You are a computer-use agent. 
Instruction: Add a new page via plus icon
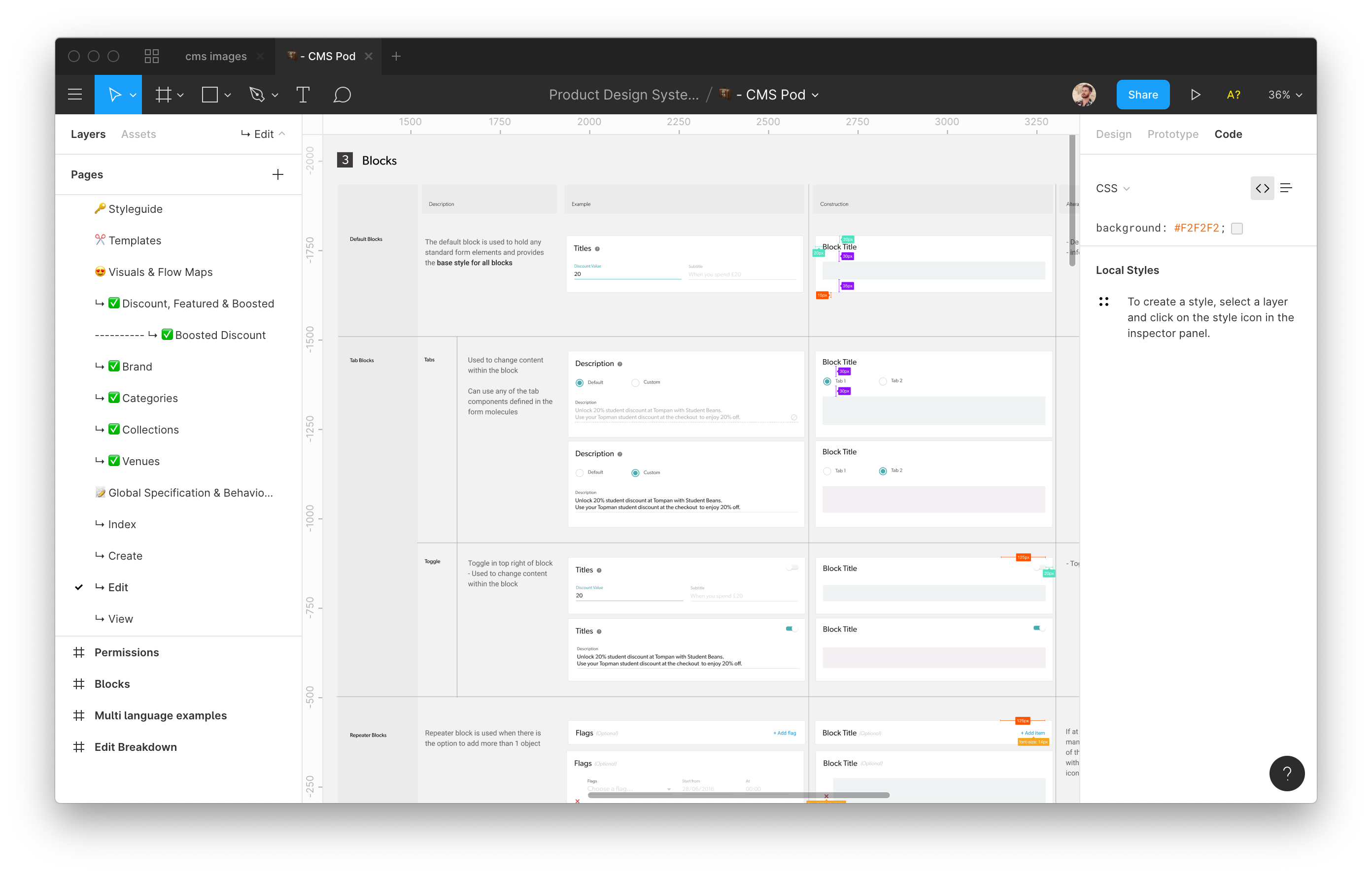click(278, 175)
